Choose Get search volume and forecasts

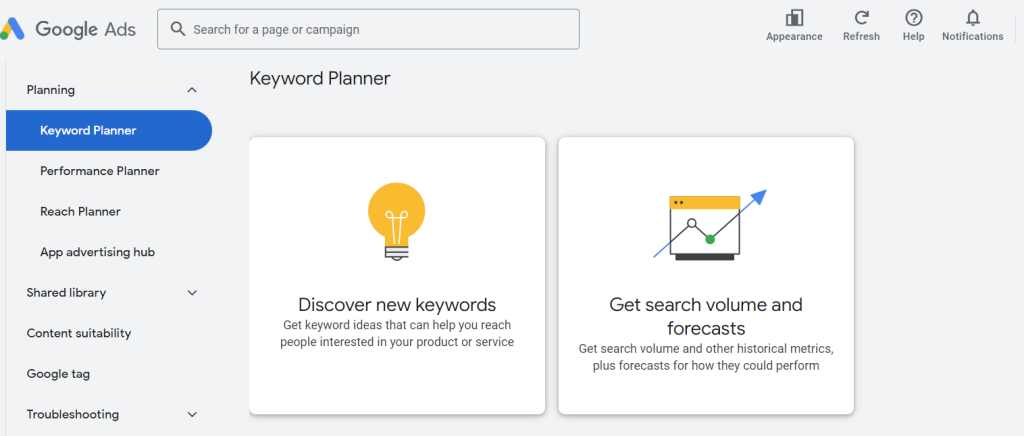point(706,275)
